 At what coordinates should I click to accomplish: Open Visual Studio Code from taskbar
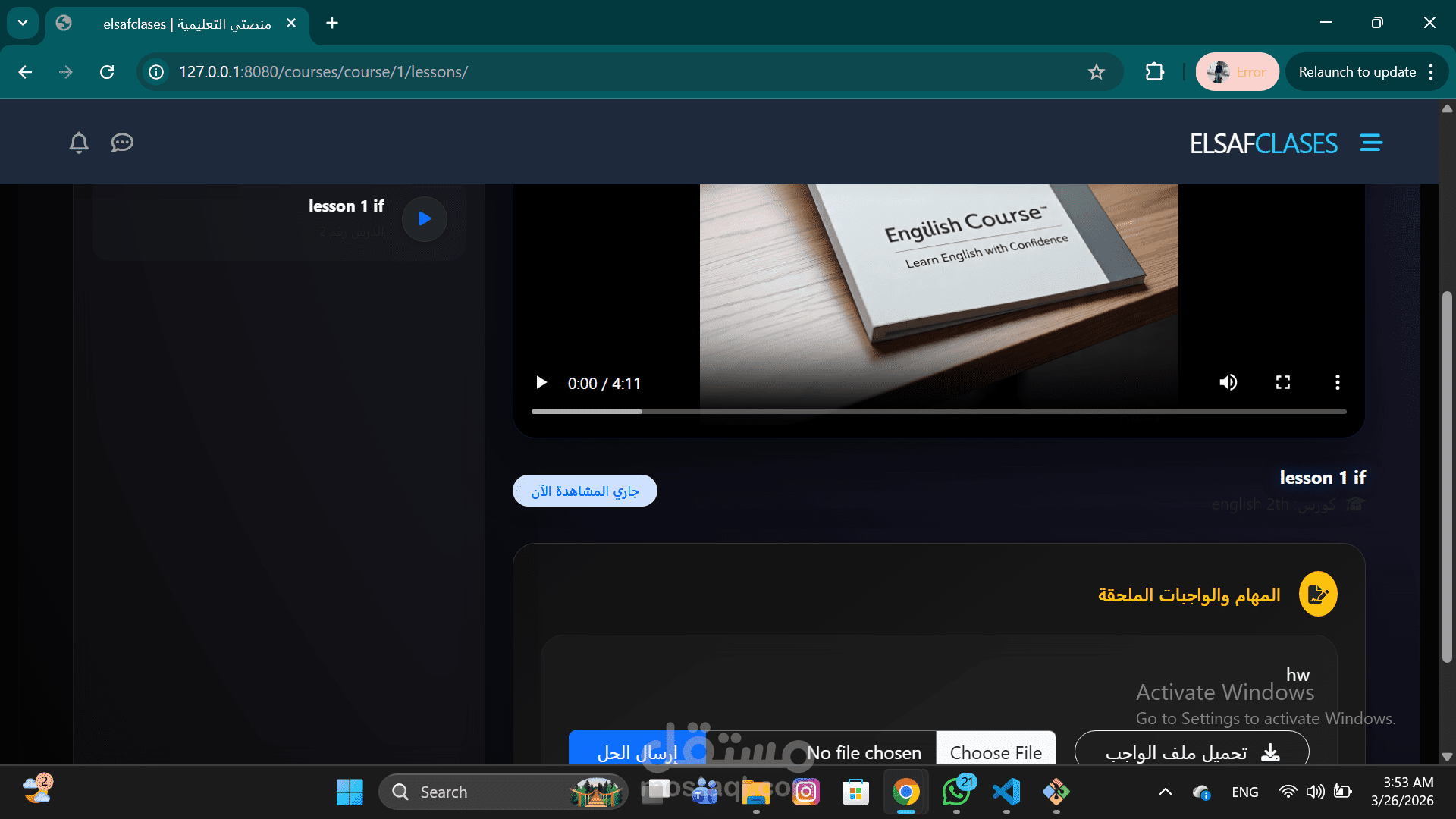click(1006, 792)
